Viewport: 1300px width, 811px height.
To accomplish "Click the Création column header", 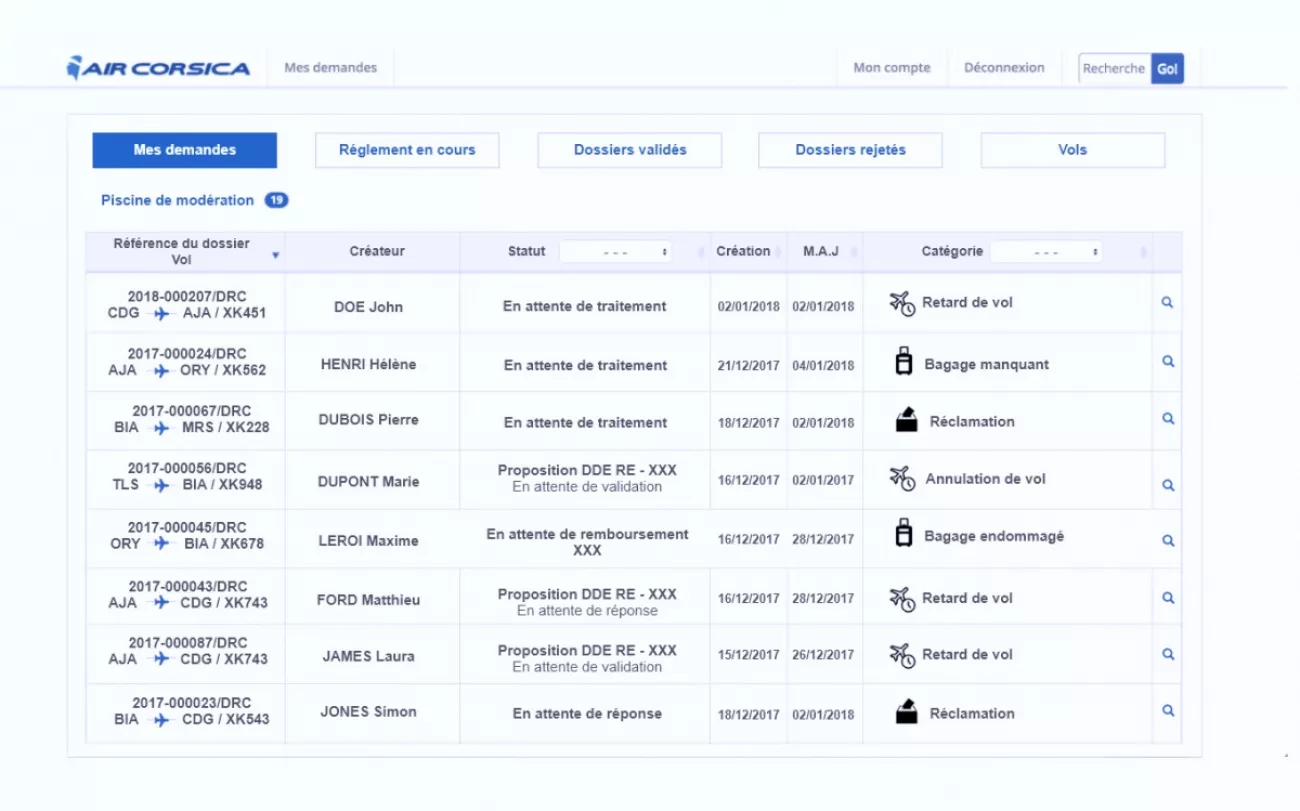I will pos(743,251).
